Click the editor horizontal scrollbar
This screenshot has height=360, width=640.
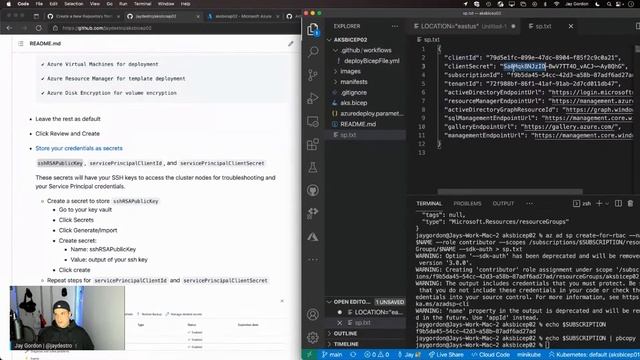tap(510, 191)
